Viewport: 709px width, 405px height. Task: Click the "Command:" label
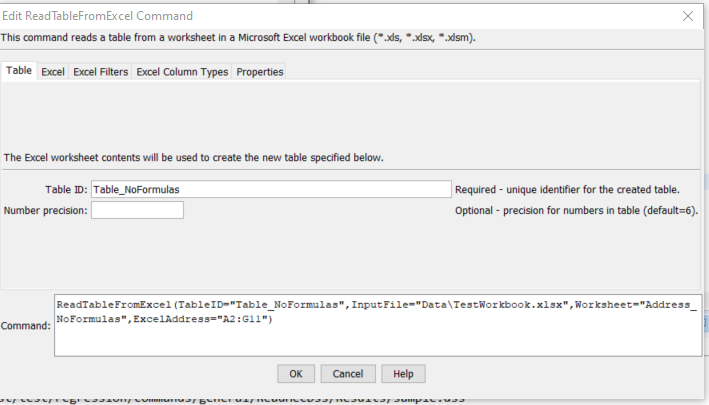click(x=27, y=325)
